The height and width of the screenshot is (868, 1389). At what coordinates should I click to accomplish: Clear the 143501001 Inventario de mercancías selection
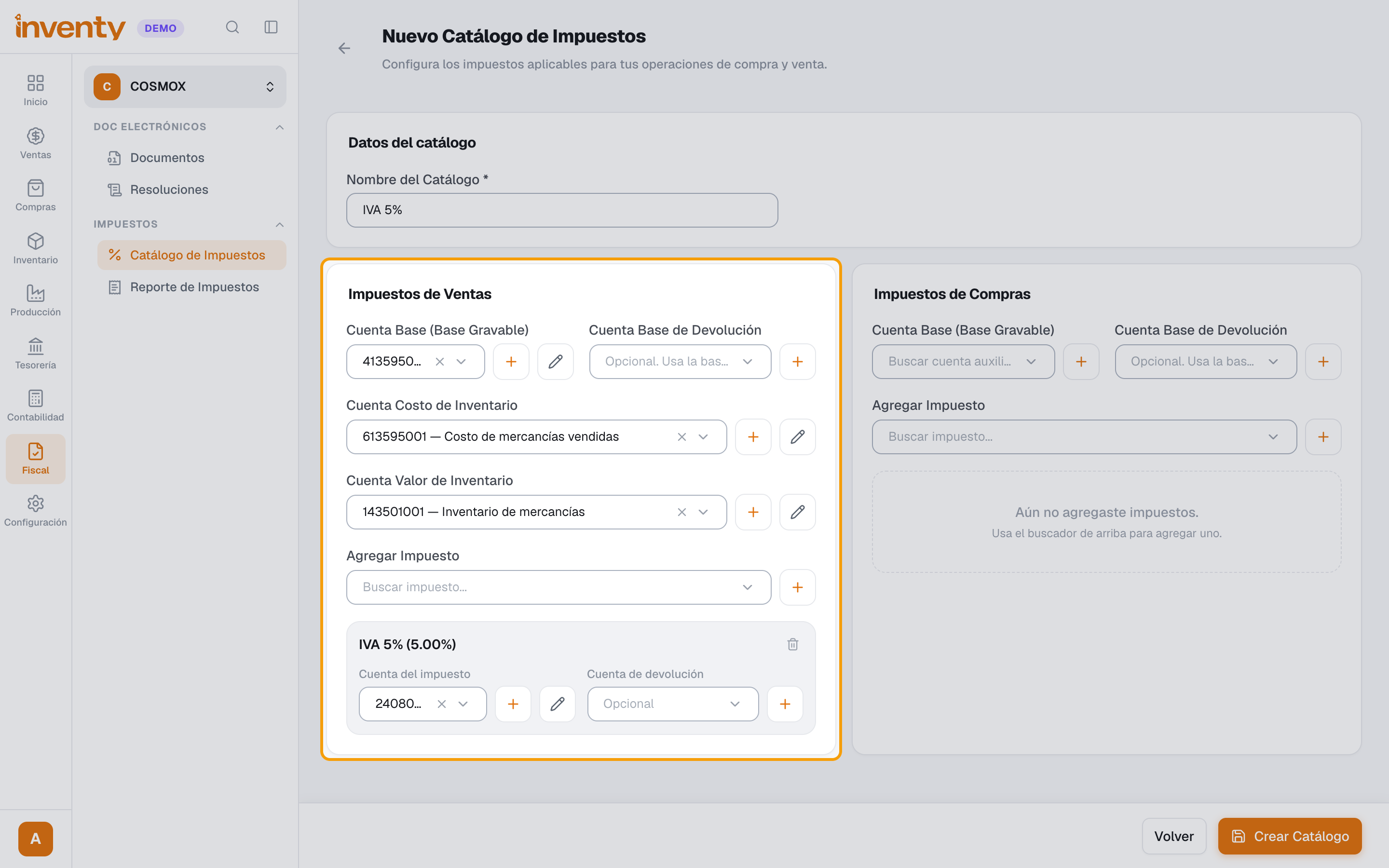pos(682,512)
